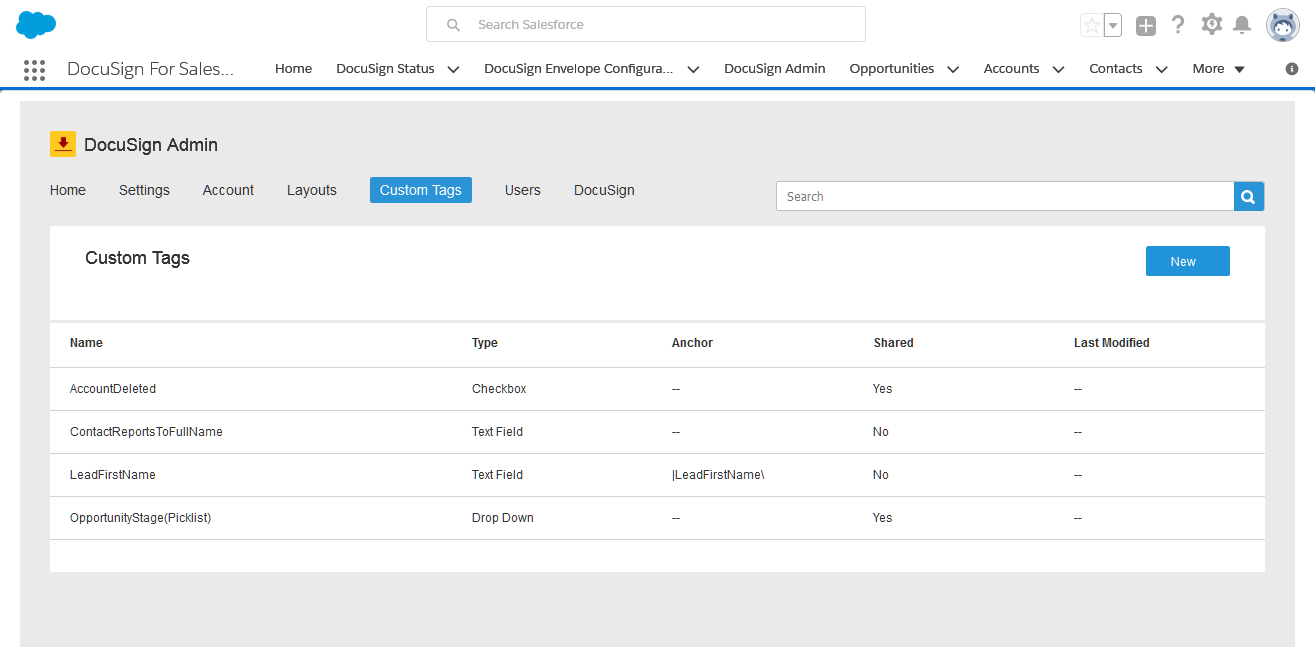
Task: Expand the DocuSign Status tab chevron
Action: (453, 69)
